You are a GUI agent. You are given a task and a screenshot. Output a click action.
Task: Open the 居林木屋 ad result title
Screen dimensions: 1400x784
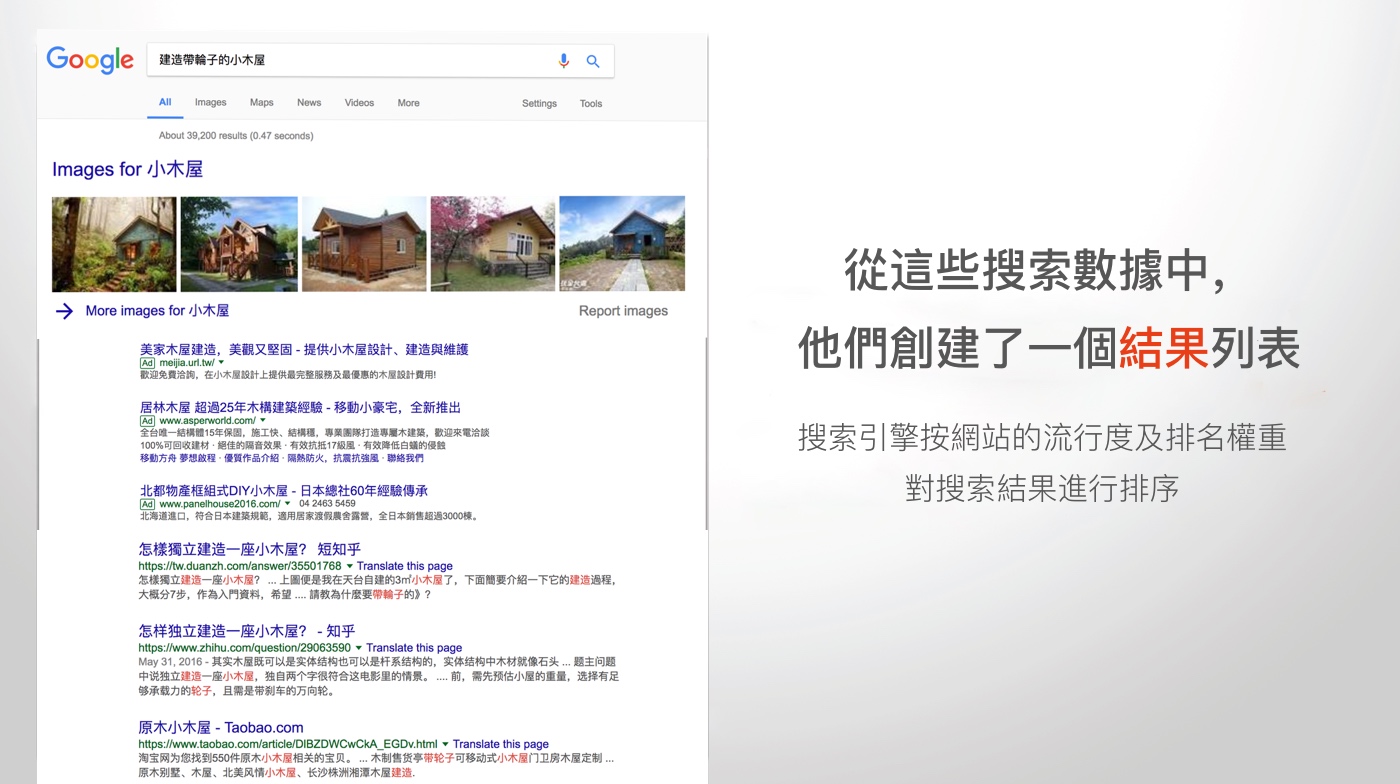(x=300, y=407)
